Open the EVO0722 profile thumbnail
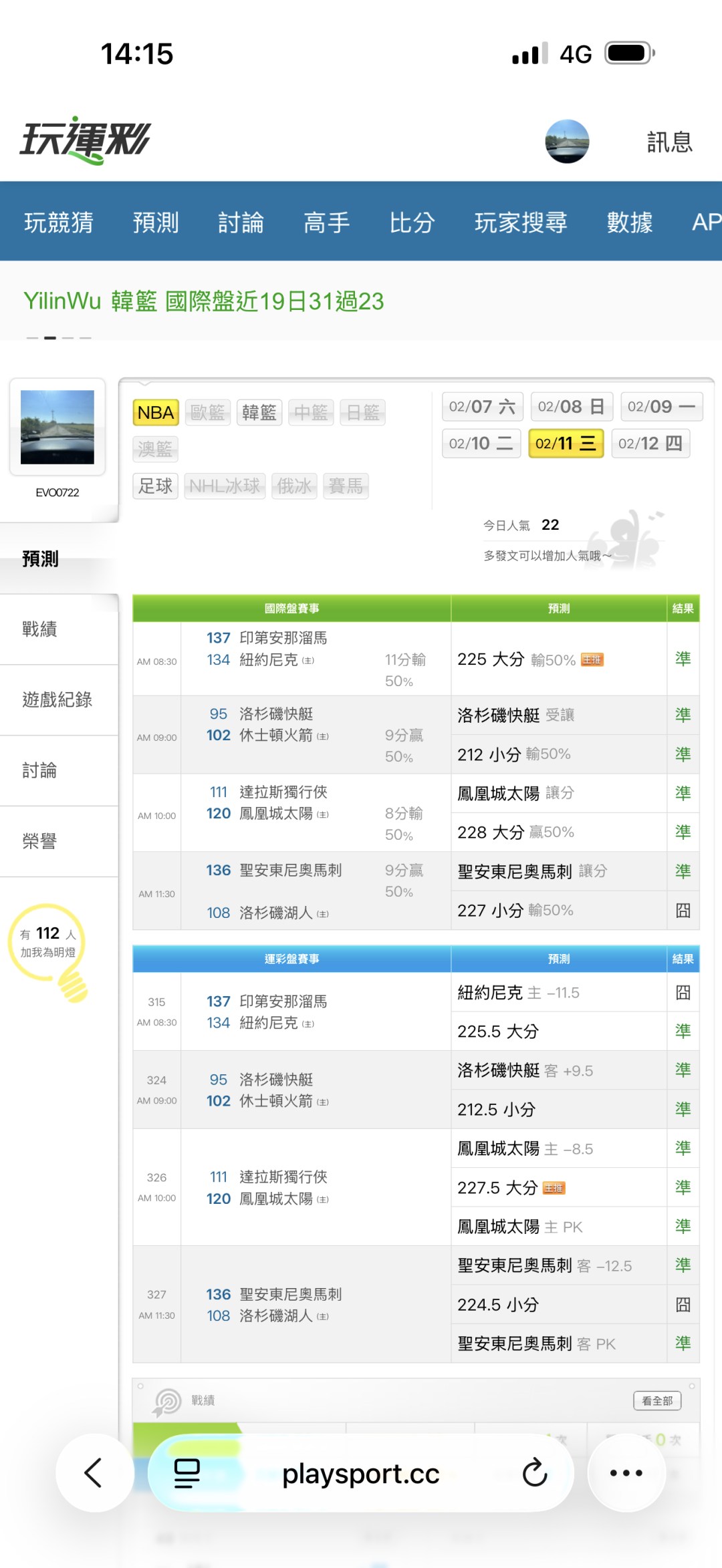Screen dimensions: 722x1568 coord(57,428)
